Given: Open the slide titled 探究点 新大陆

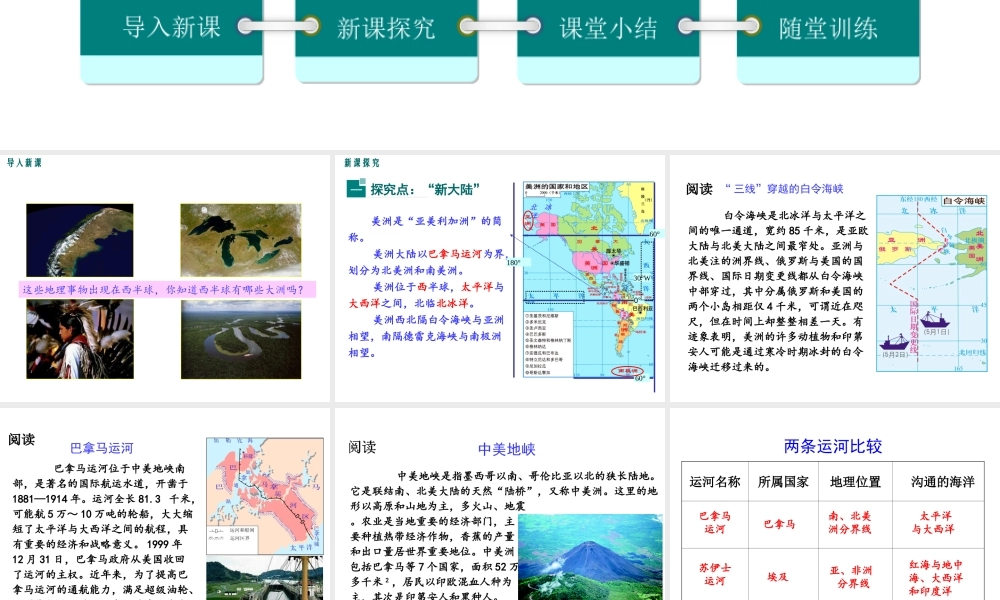Looking at the screenshot, I should pyautogui.click(x=499, y=278).
